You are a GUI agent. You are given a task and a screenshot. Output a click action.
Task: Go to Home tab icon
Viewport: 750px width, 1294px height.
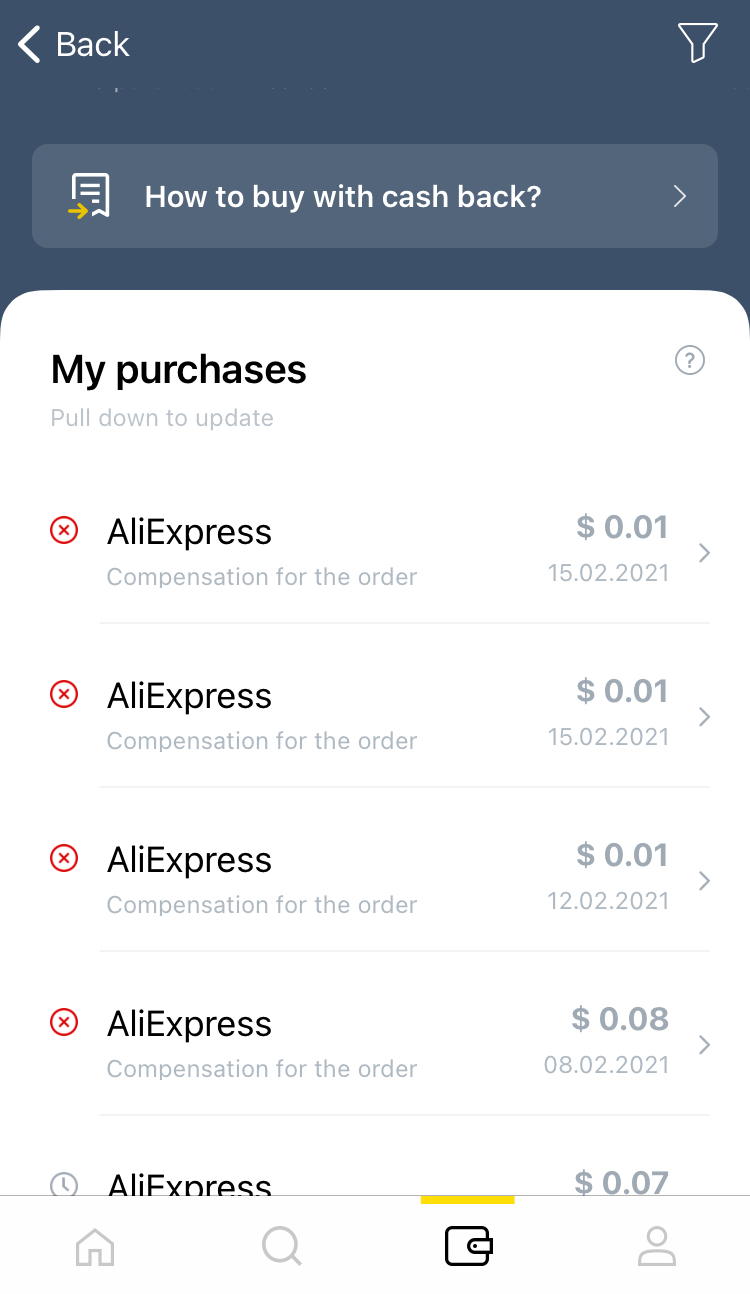95,1246
